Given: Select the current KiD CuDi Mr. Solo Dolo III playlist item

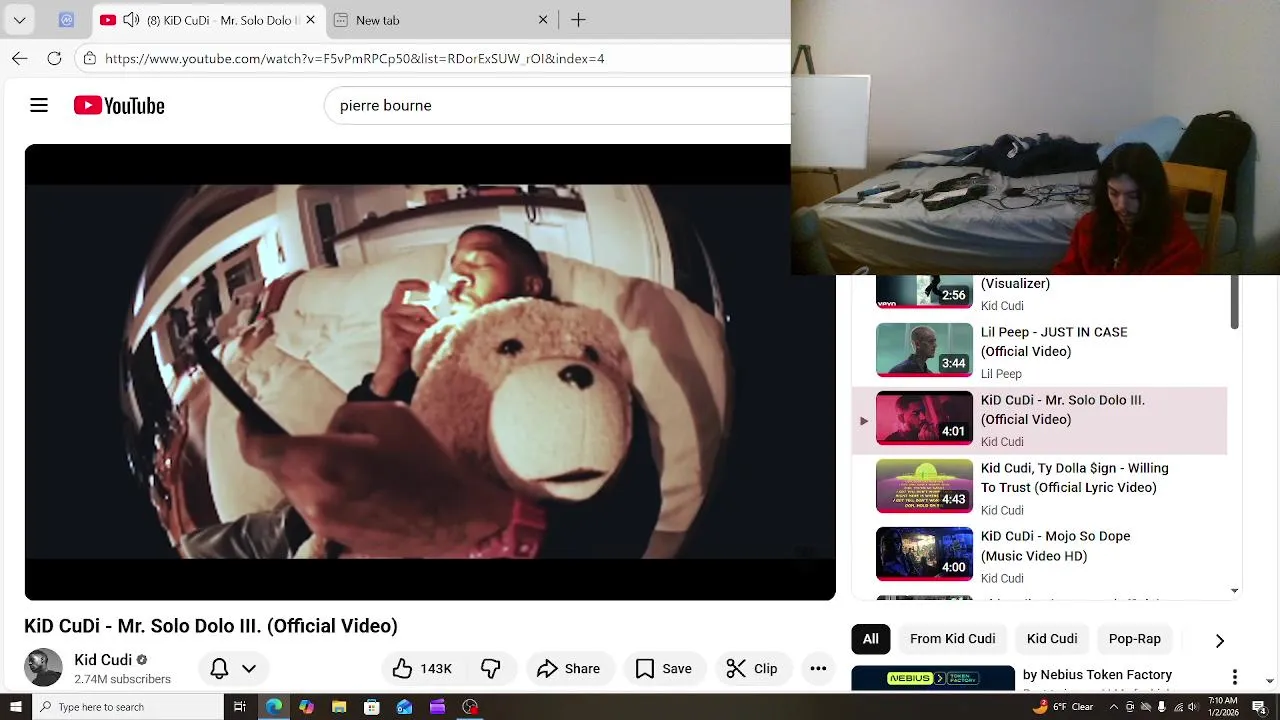Looking at the screenshot, I should pyautogui.click(x=1039, y=420).
